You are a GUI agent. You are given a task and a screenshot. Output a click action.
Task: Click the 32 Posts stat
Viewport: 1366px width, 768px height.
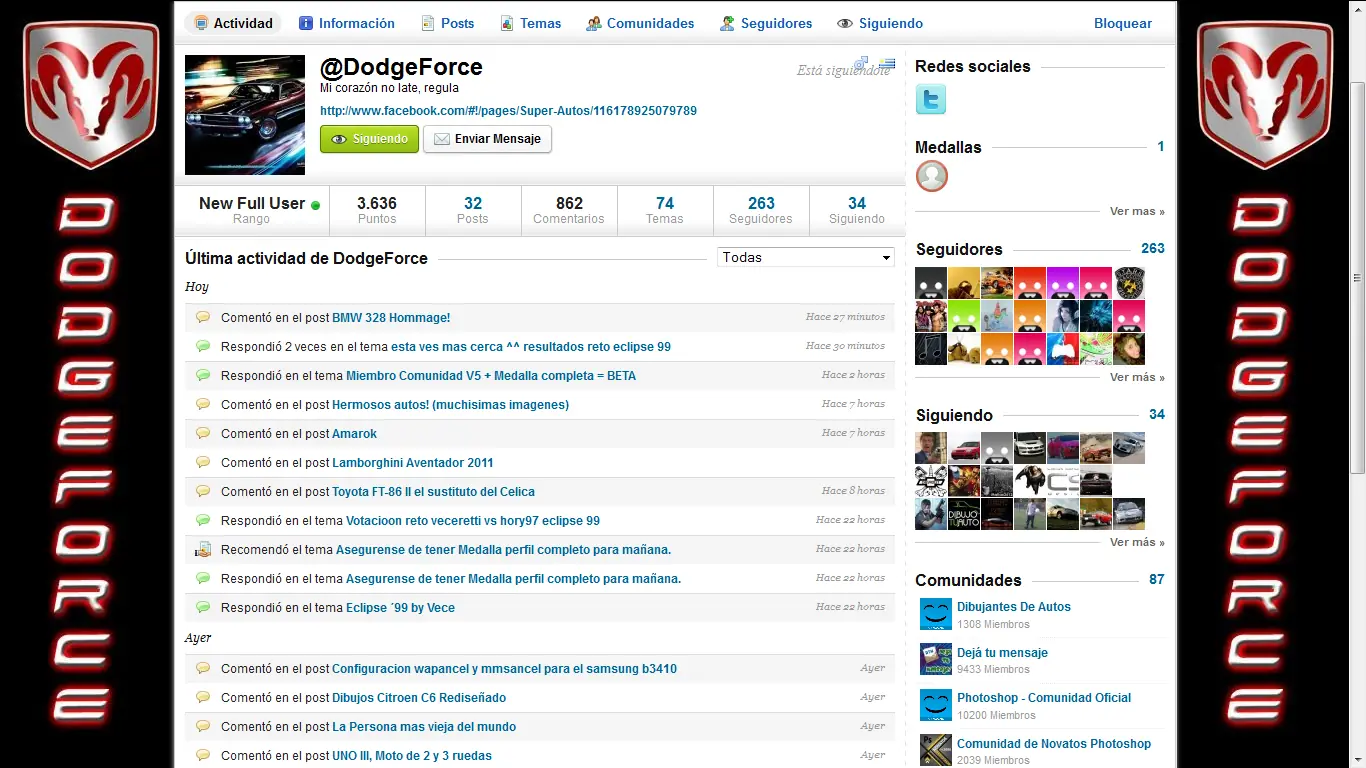pyautogui.click(x=473, y=210)
